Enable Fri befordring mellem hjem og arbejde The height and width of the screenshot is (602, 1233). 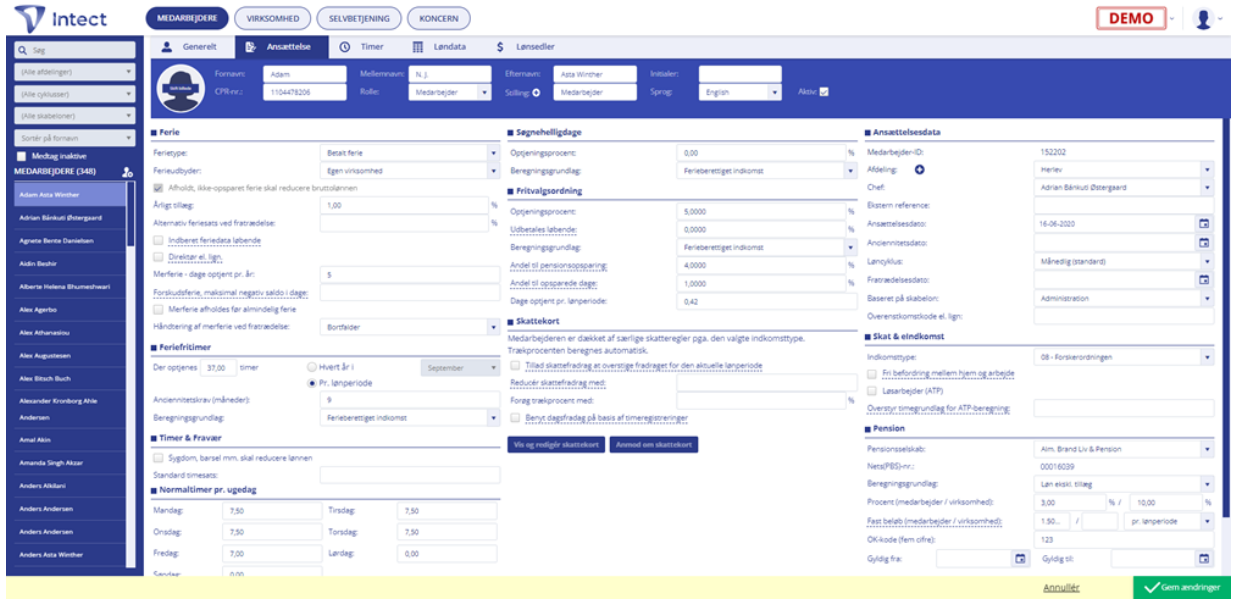pyautogui.click(x=873, y=373)
